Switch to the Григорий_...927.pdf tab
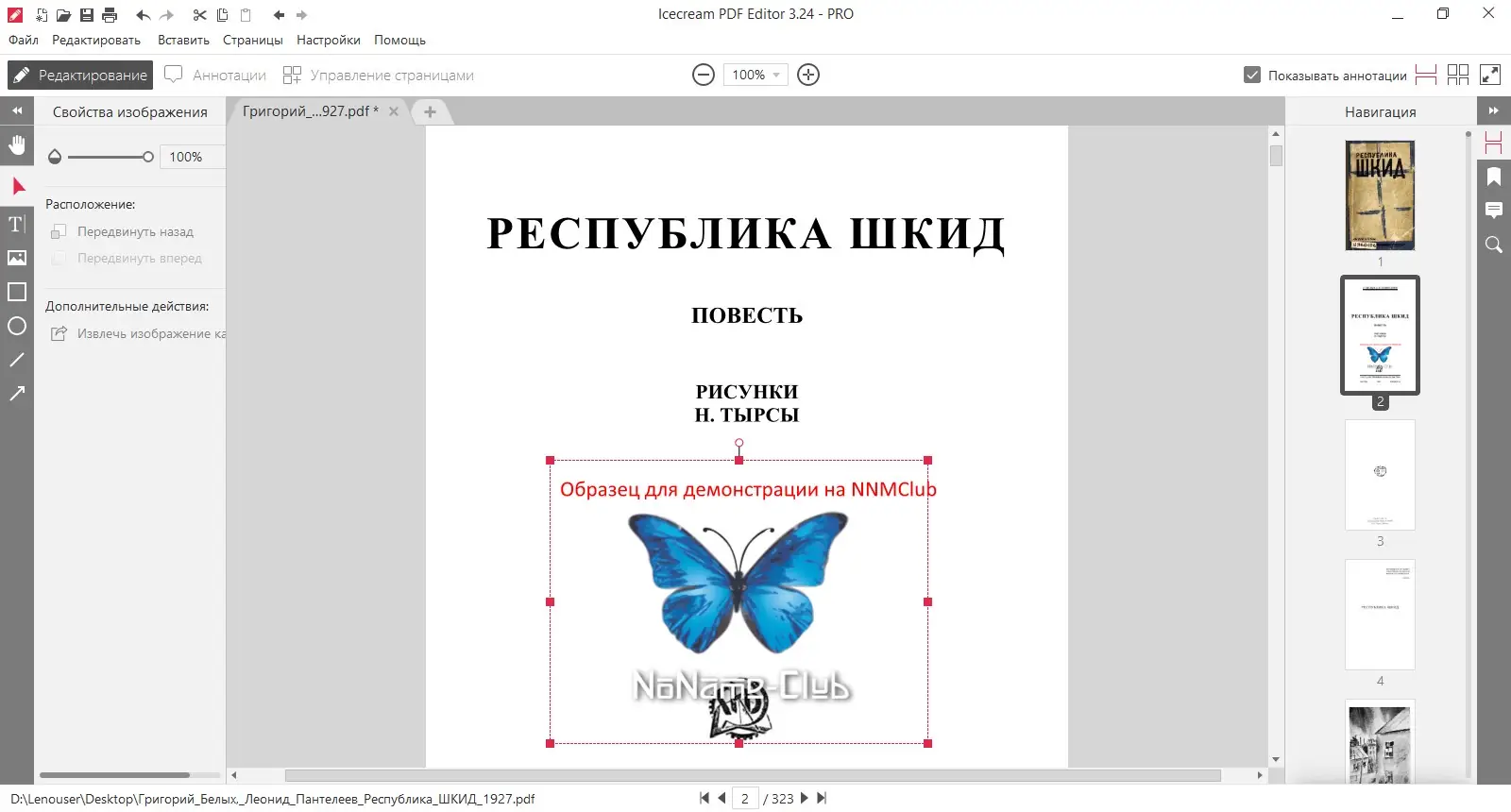 point(310,111)
